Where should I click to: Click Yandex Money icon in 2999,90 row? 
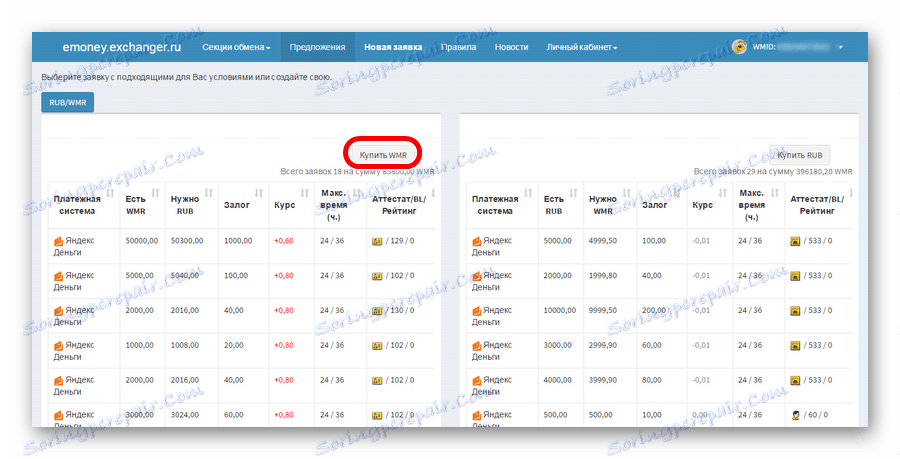click(476, 345)
